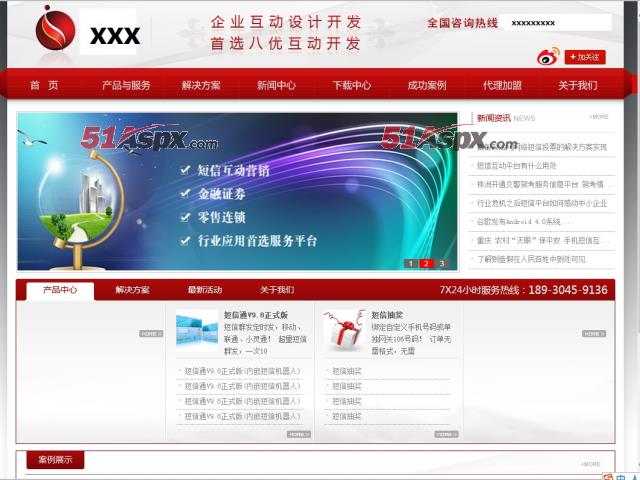
Task: Switch banner to slide 1
Action: 411,263
